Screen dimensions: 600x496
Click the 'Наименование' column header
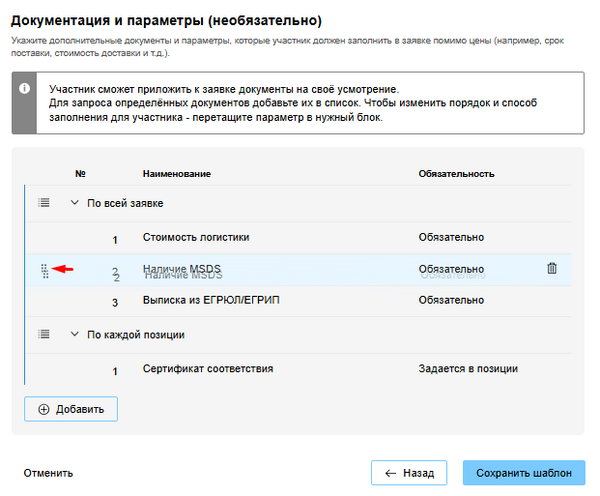(x=176, y=173)
